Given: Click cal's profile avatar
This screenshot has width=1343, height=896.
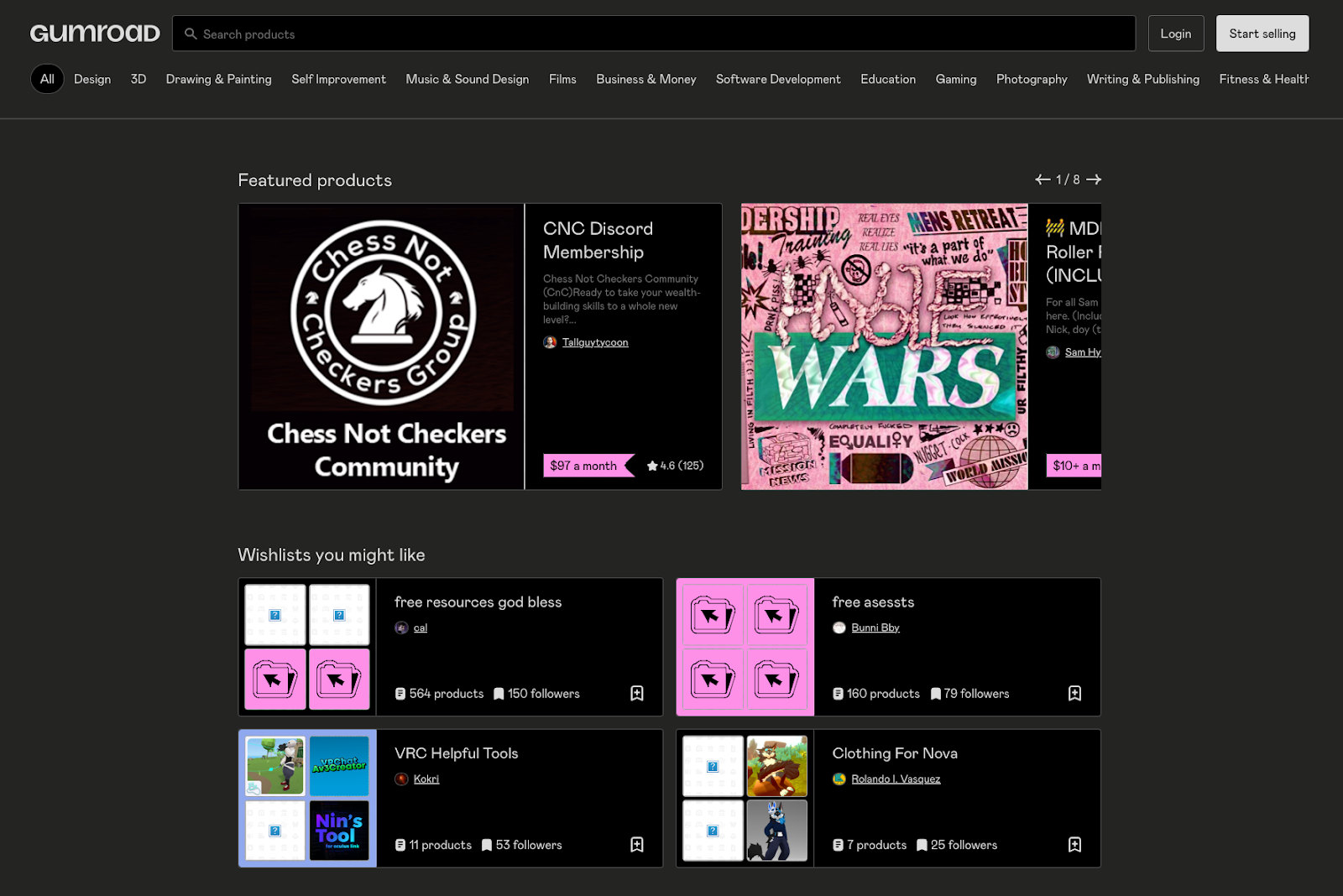Looking at the screenshot, I should click(x=401, y=628).
